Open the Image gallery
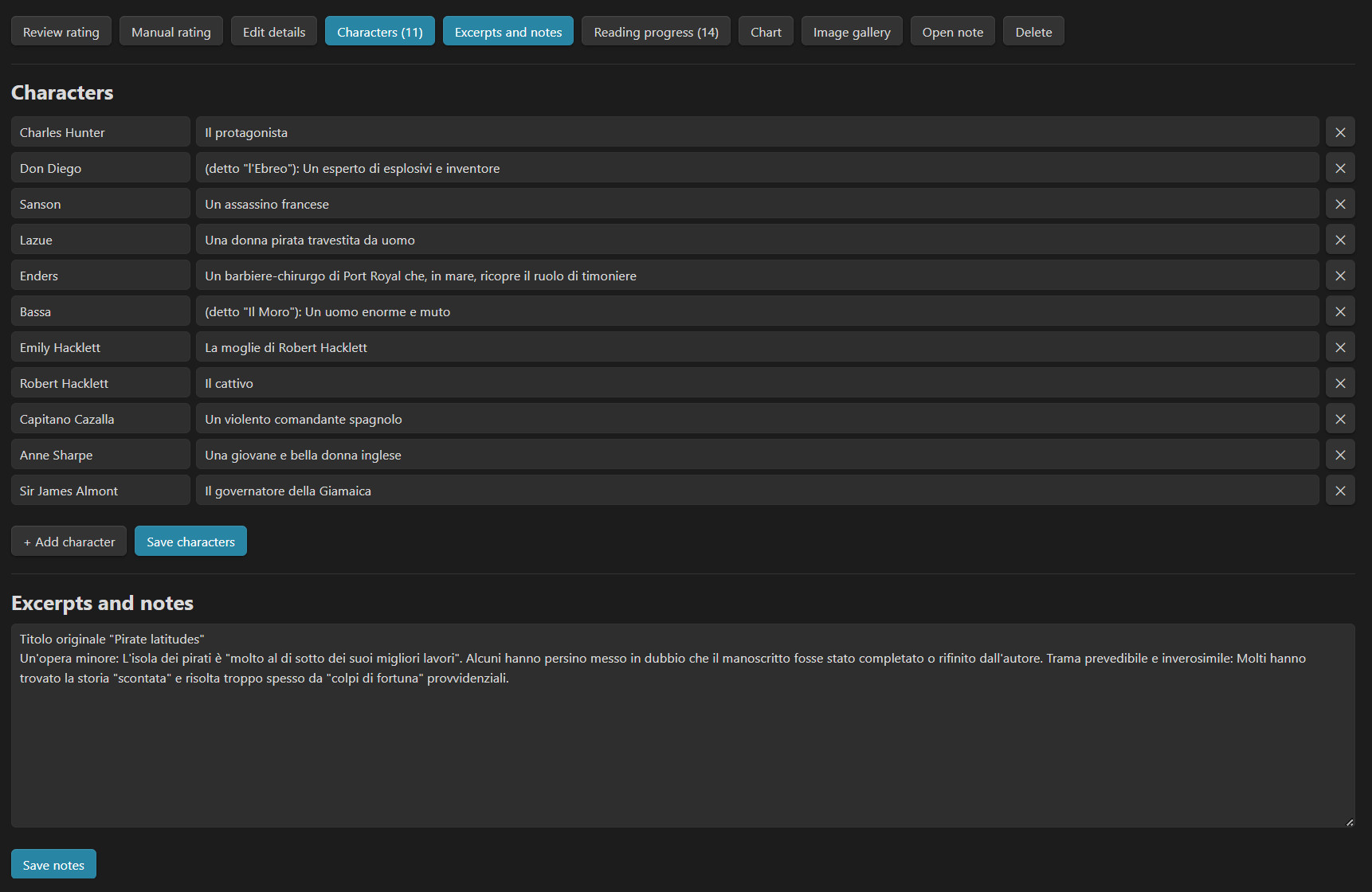This screenshot has height=892, width=1372. 852,32
